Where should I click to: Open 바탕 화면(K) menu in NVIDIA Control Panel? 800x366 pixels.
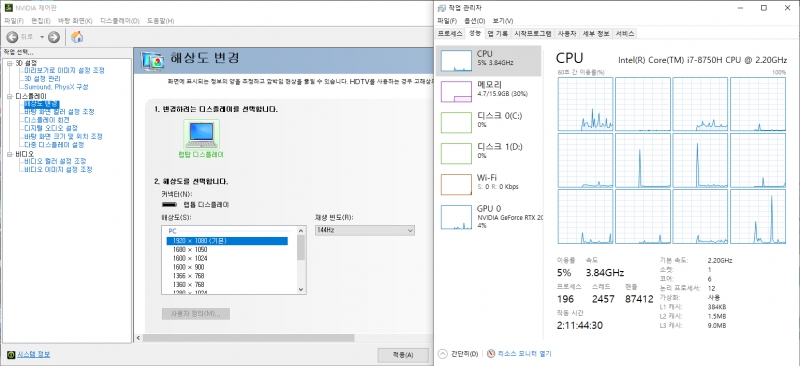pos(75,21)
